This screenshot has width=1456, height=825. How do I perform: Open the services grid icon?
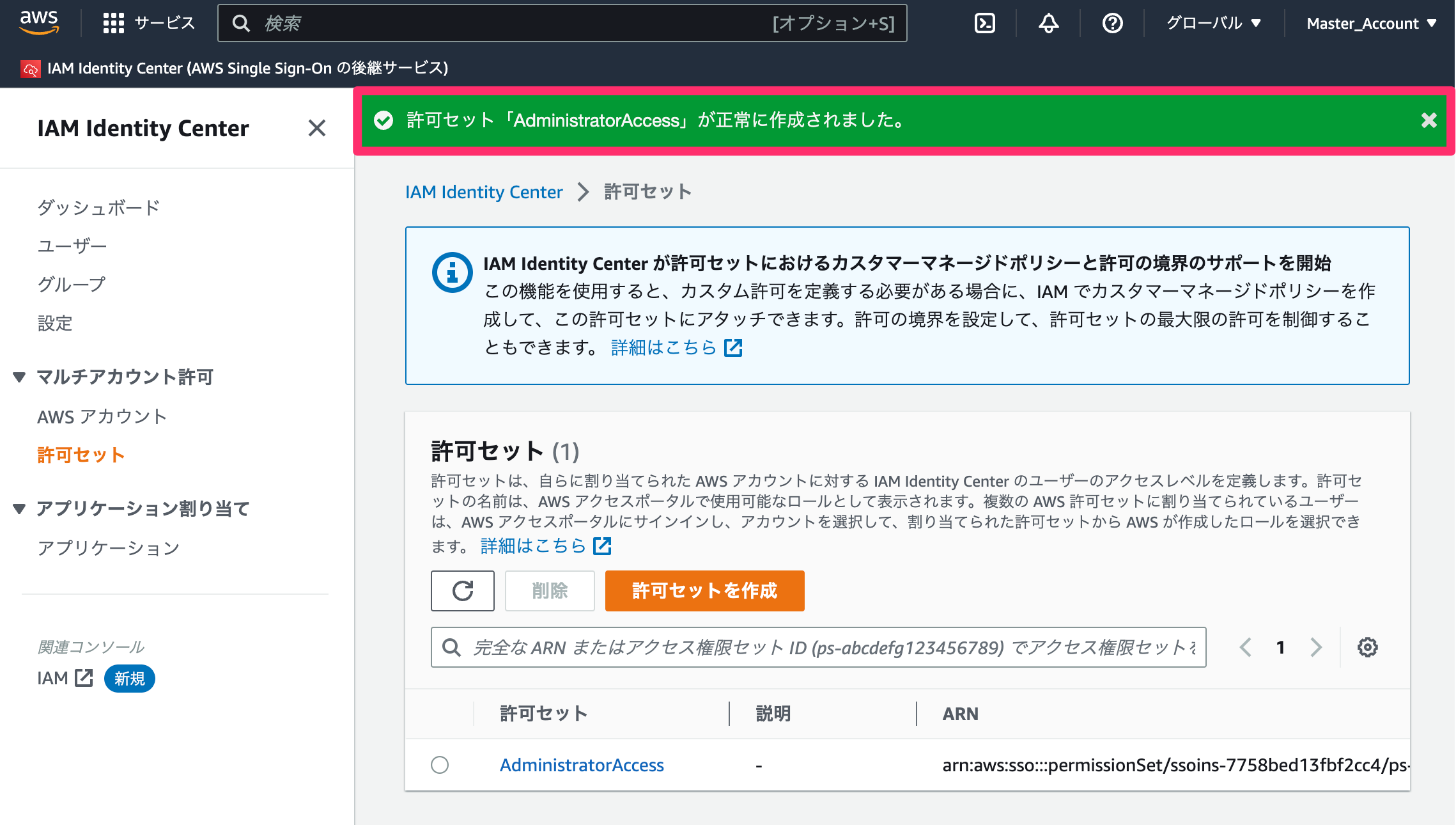point(113,24)
